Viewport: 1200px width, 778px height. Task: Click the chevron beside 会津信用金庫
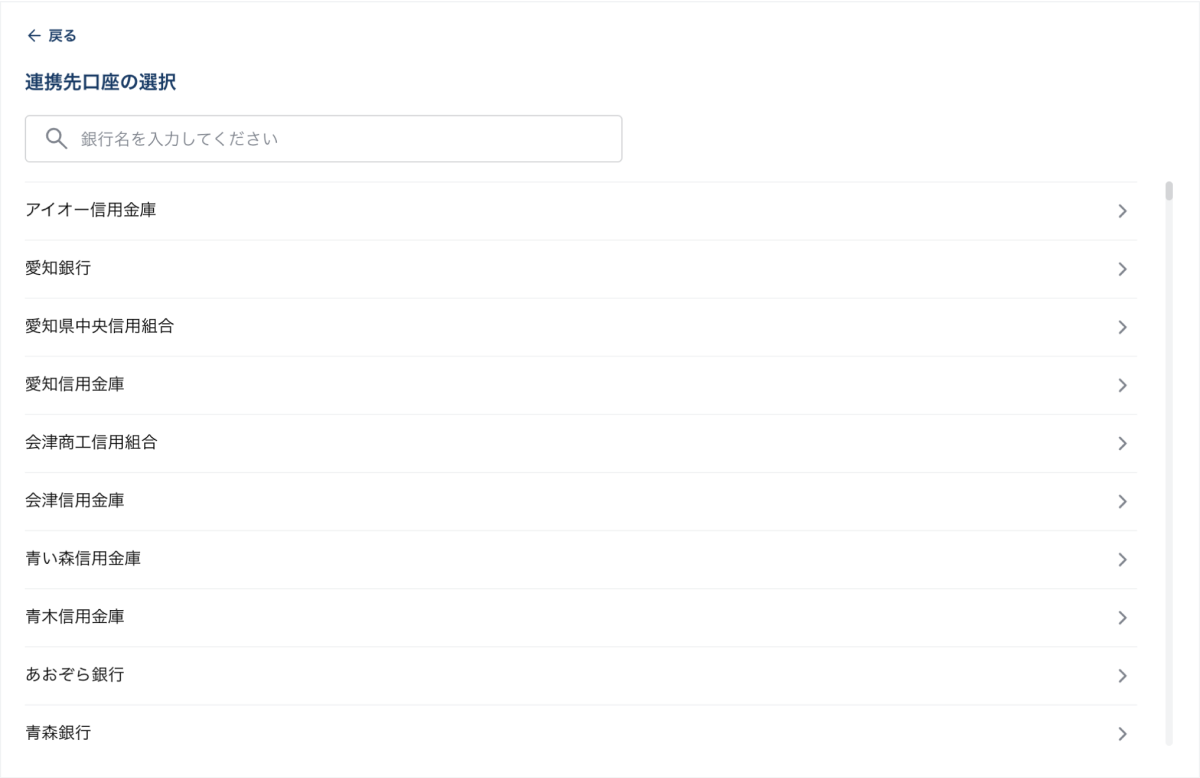point(1122,501)
